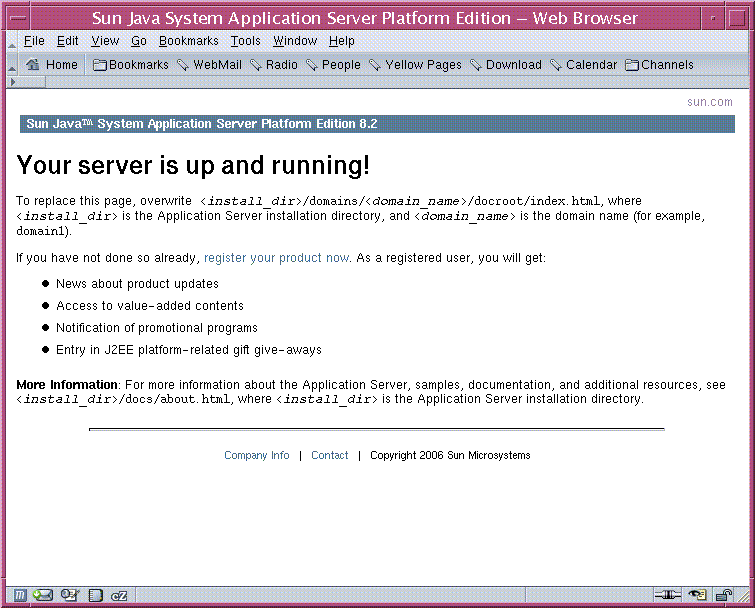
Task: Open the File menu
Action: [x=34, y=41]
